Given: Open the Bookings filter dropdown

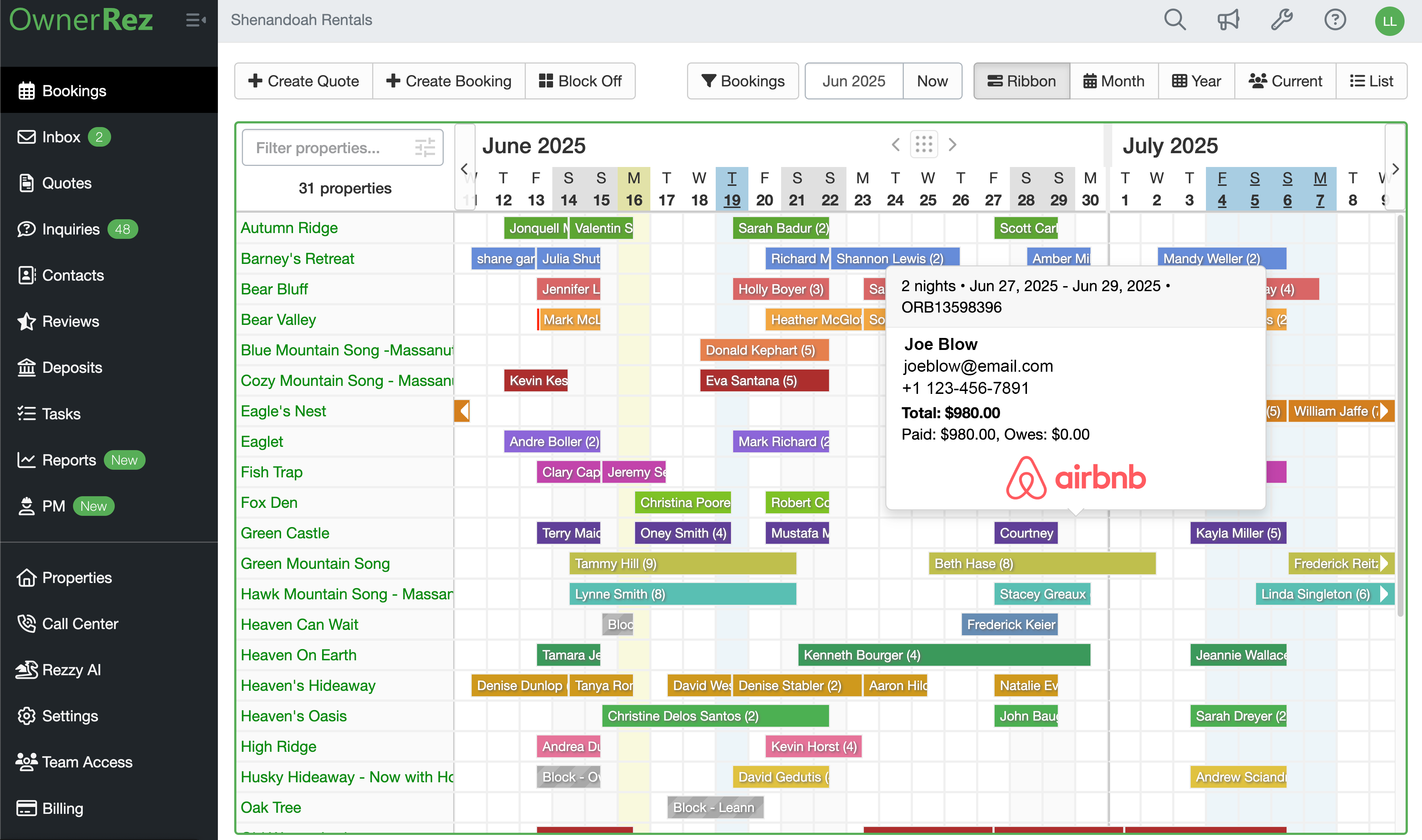Looking at the screenshot, I should pyautogui.click(x=743, y=81).
